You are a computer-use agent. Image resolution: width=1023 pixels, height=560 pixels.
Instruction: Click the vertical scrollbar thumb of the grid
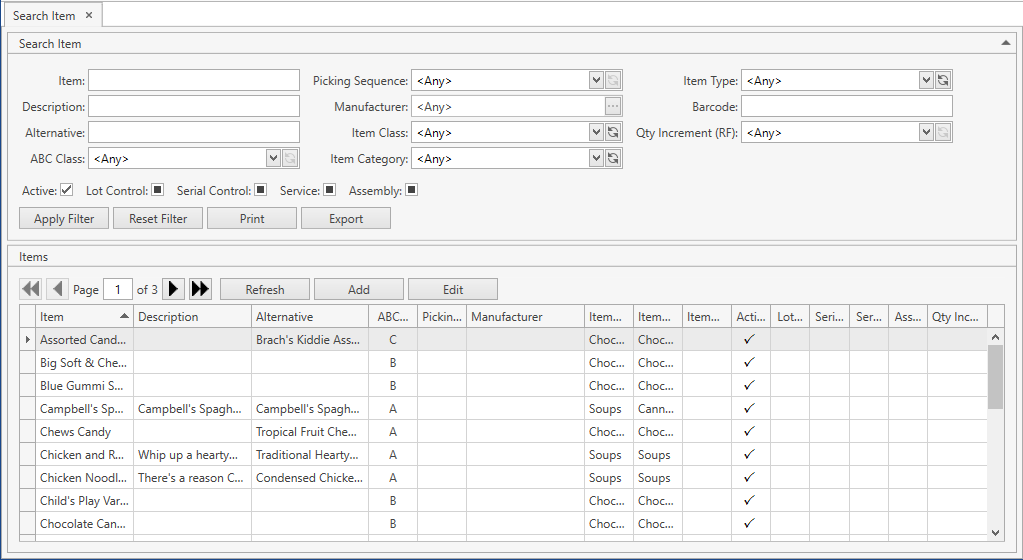point(995,377)
